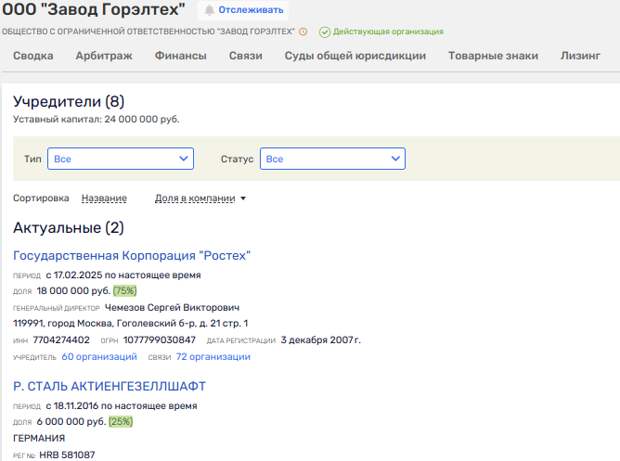Click the INN value 7704274402
Screen dimensions: 620x461
pyautogui.click(x=61, y=340)
